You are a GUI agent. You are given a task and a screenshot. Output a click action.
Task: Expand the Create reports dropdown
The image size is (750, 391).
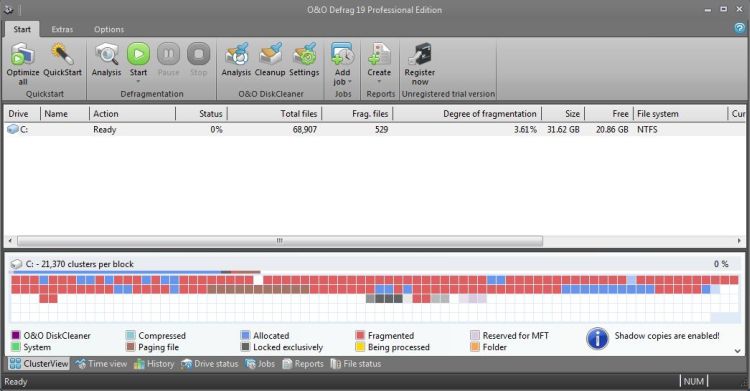[x=379, y=82]
